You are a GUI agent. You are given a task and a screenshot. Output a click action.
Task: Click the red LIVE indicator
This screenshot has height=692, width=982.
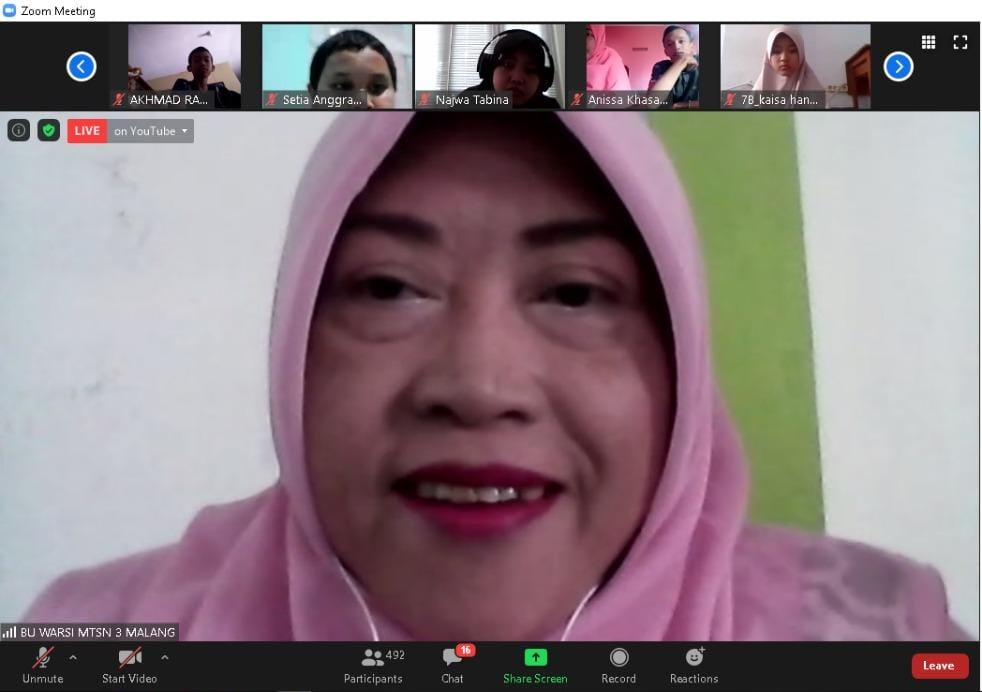coord(87,131)
